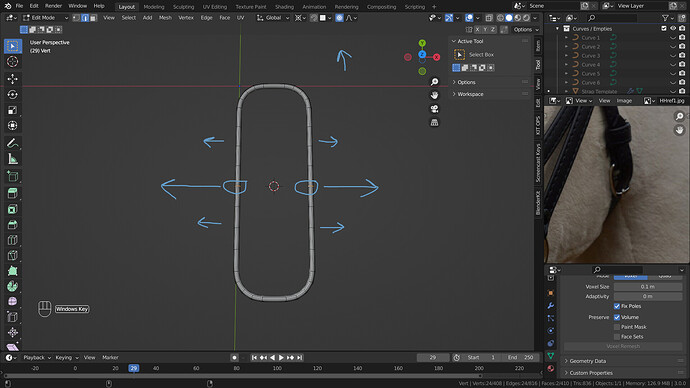Open the Material properties tab icon

551,368
